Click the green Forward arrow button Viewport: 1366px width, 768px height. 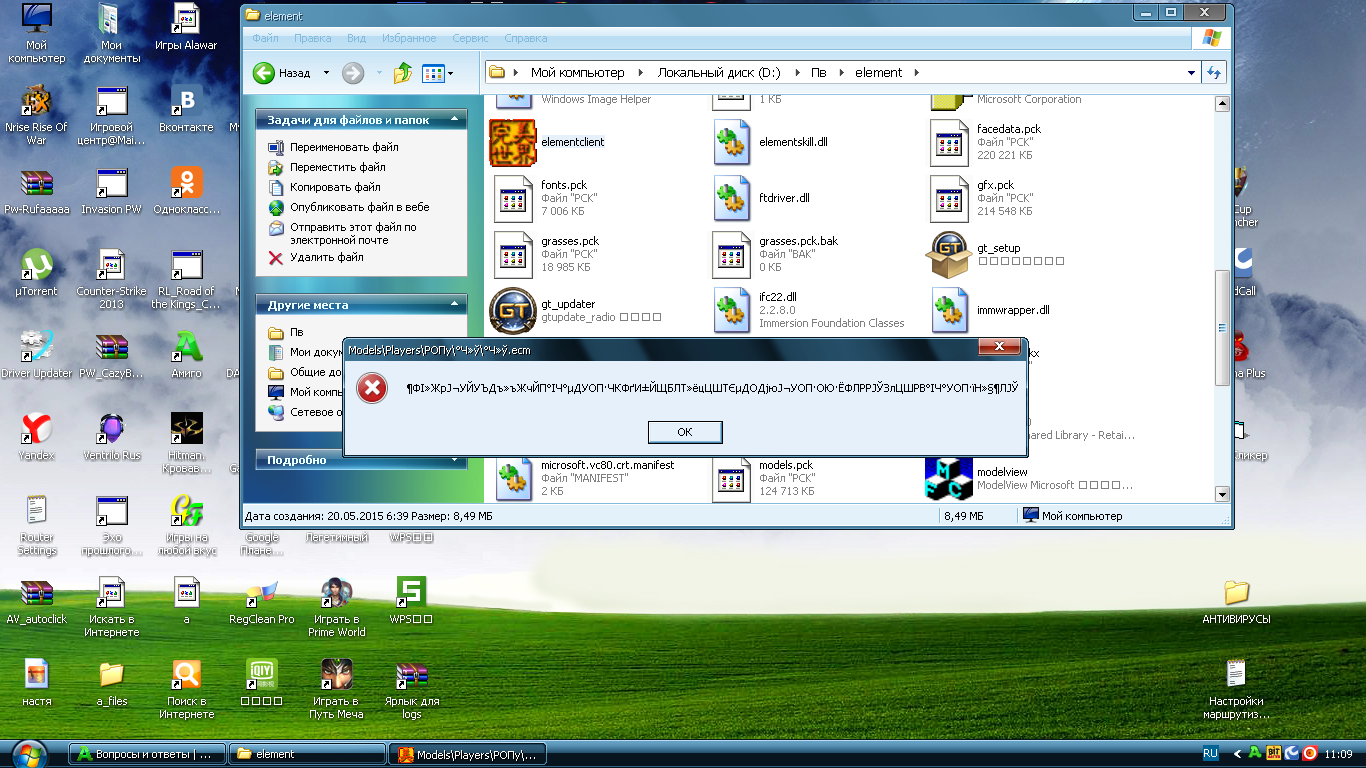pyautogui.click(x=353, y=73)
